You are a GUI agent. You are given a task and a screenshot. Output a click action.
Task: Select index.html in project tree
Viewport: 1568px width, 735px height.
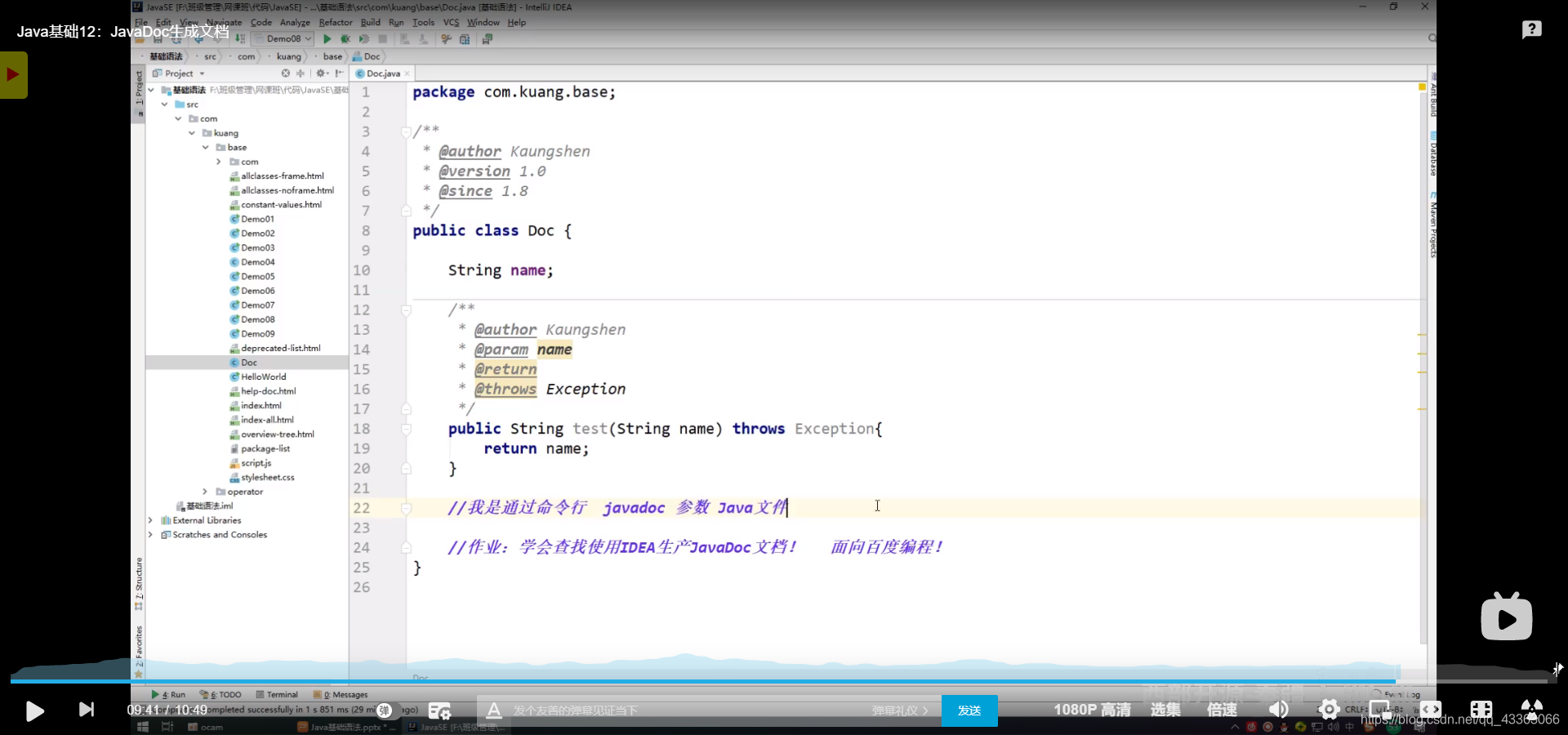click(x=255, y=405)
